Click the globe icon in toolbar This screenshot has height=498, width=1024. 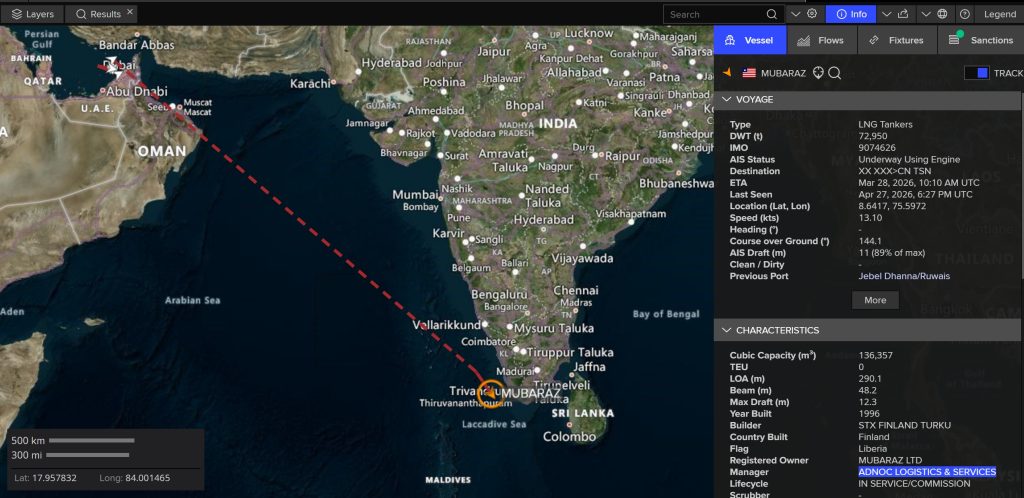(x=942, y=14)
